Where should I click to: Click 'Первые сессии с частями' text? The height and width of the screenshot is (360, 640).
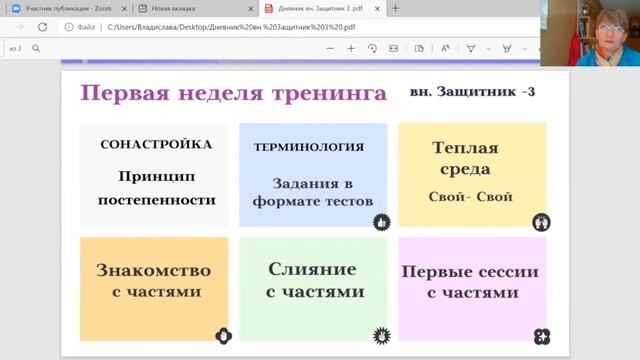click(470, 282)
